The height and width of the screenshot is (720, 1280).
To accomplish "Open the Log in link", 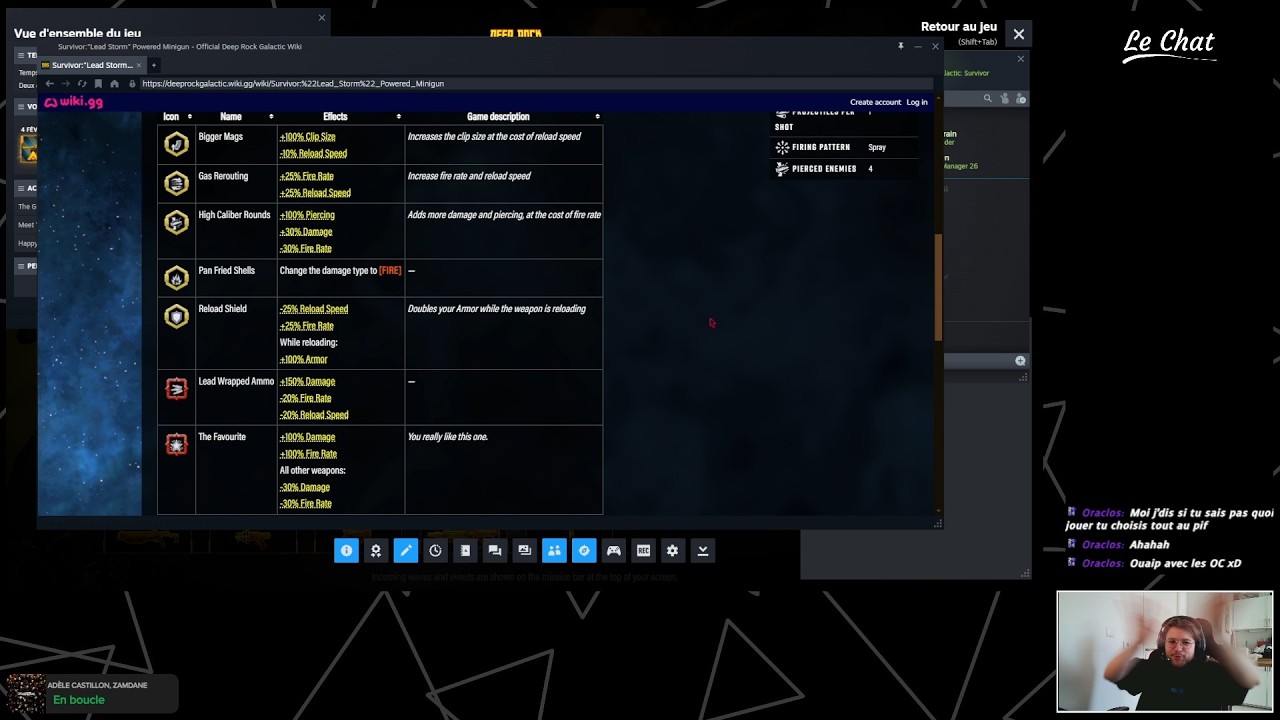I will click(x=917, y=102).
